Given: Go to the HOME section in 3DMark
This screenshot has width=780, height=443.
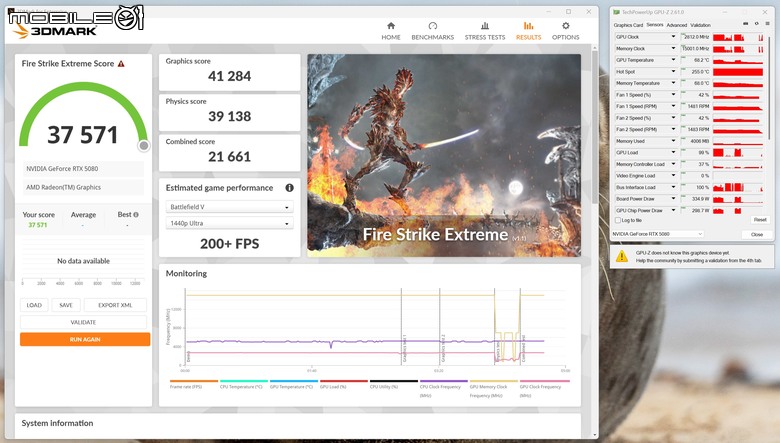Looking at the screenshot, I should click(x=390, y=31).
